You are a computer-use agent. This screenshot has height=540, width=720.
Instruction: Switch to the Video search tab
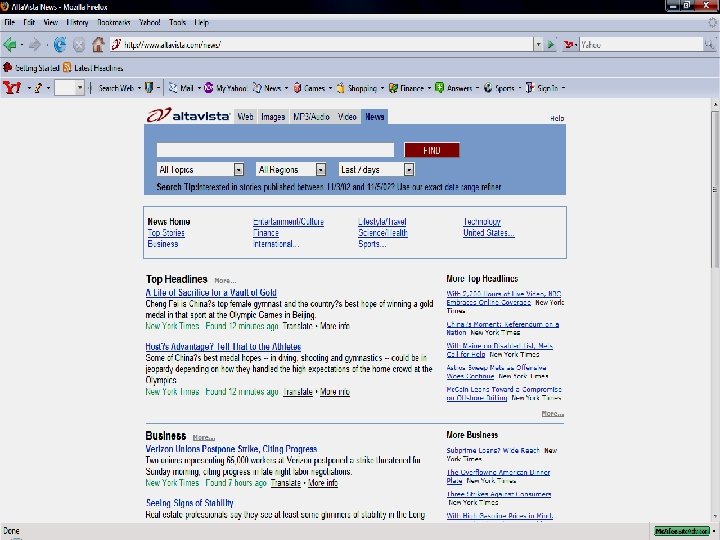click(347, 117)
